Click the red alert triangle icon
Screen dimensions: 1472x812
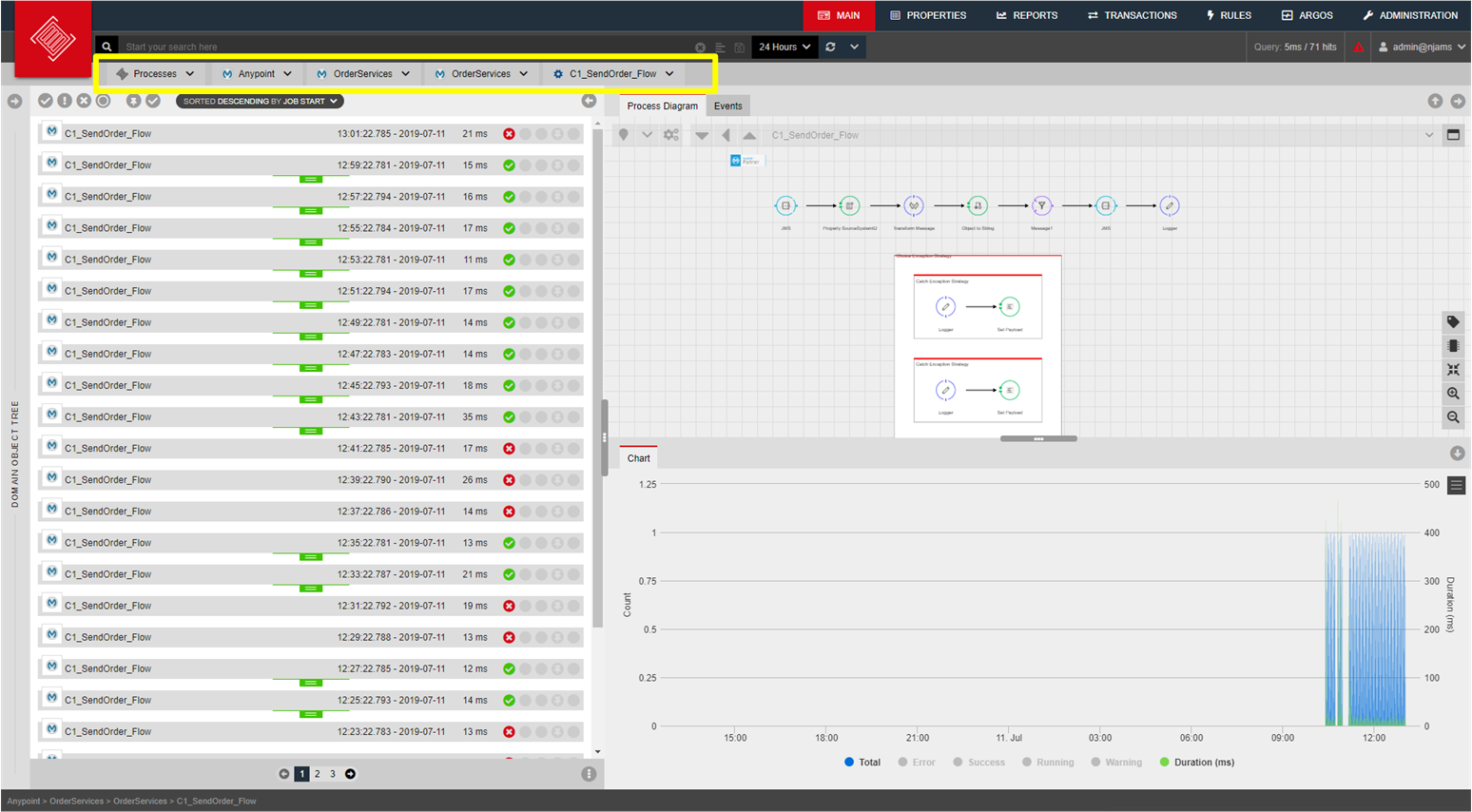[1358, 47]
